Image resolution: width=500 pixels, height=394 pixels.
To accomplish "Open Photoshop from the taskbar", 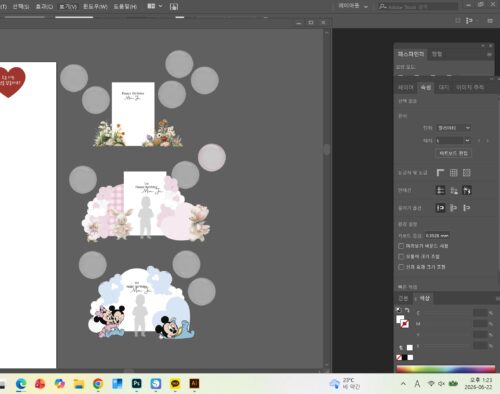I will [136, 384].
